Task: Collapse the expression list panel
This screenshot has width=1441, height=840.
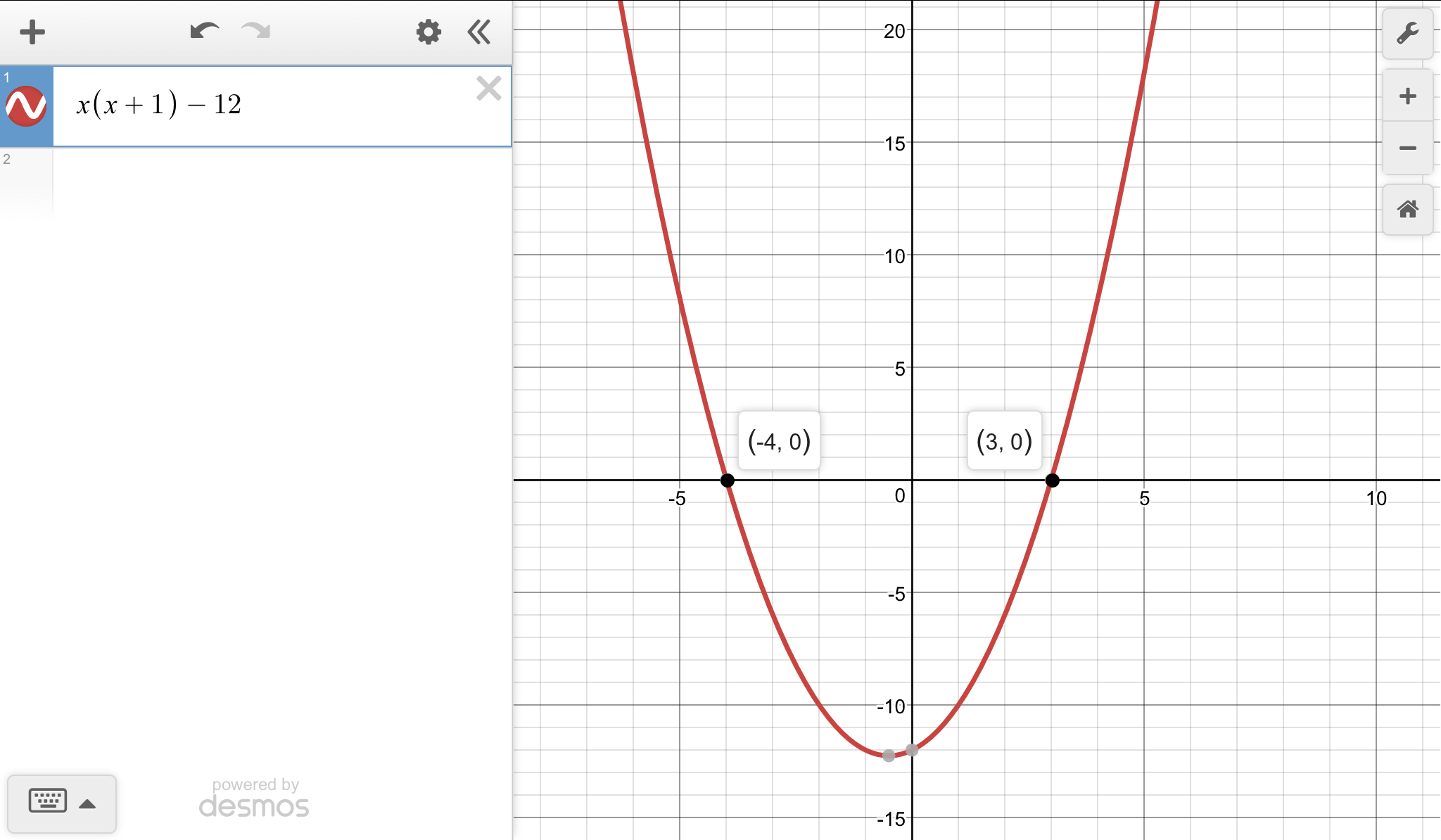Action: pyautogui.click(x=479, y=32)
